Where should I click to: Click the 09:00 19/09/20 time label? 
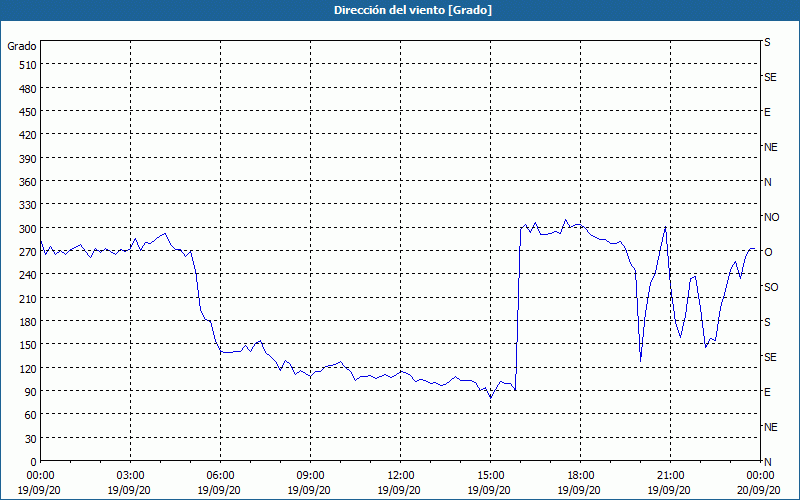310,483
